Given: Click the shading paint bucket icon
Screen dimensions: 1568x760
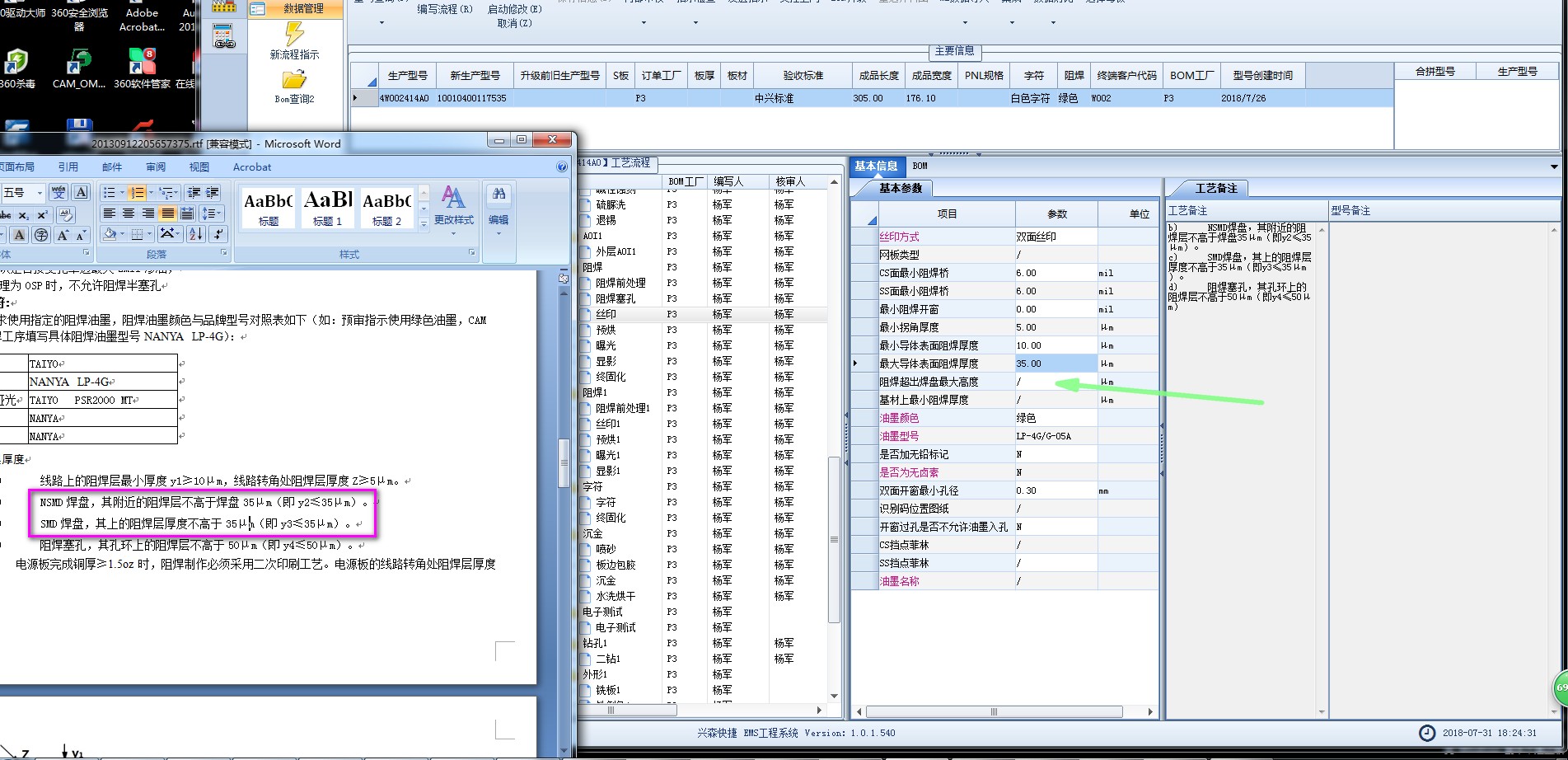Looking at the screenshot, I should [x=110, y=234].
